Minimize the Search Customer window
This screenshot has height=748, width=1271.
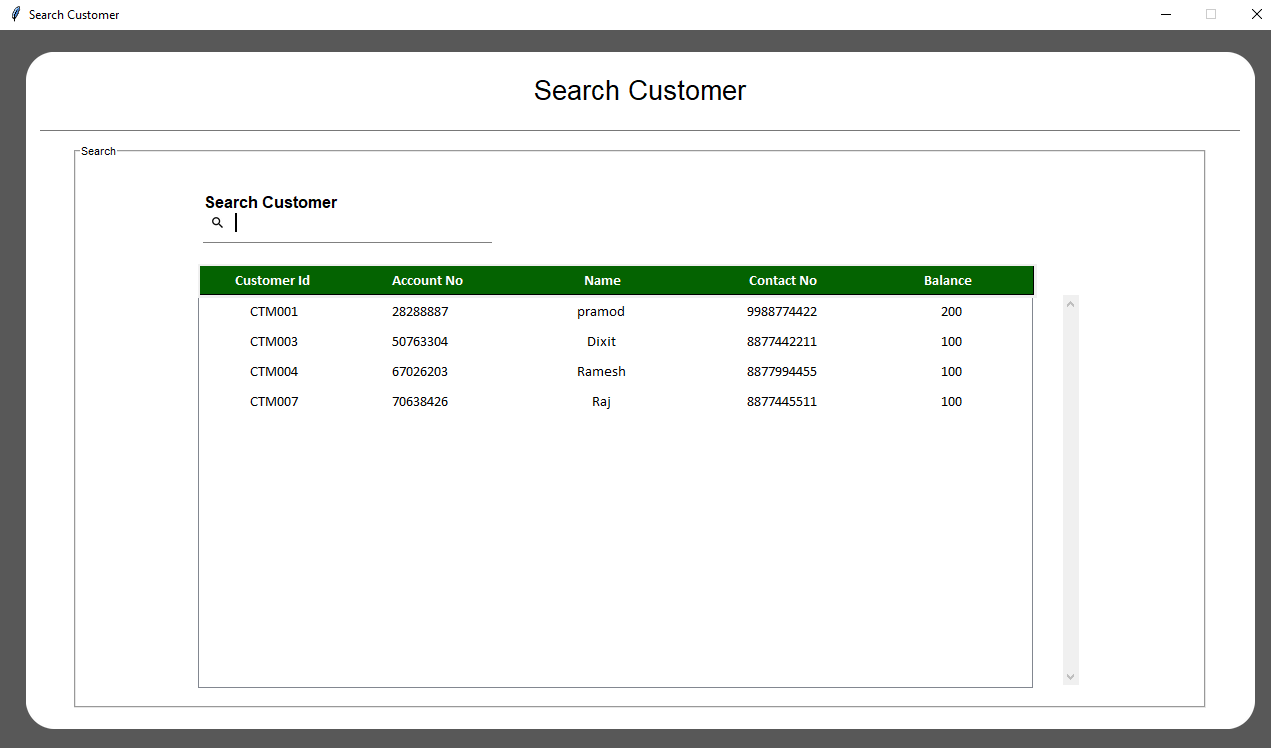[x=1165, y=14]
